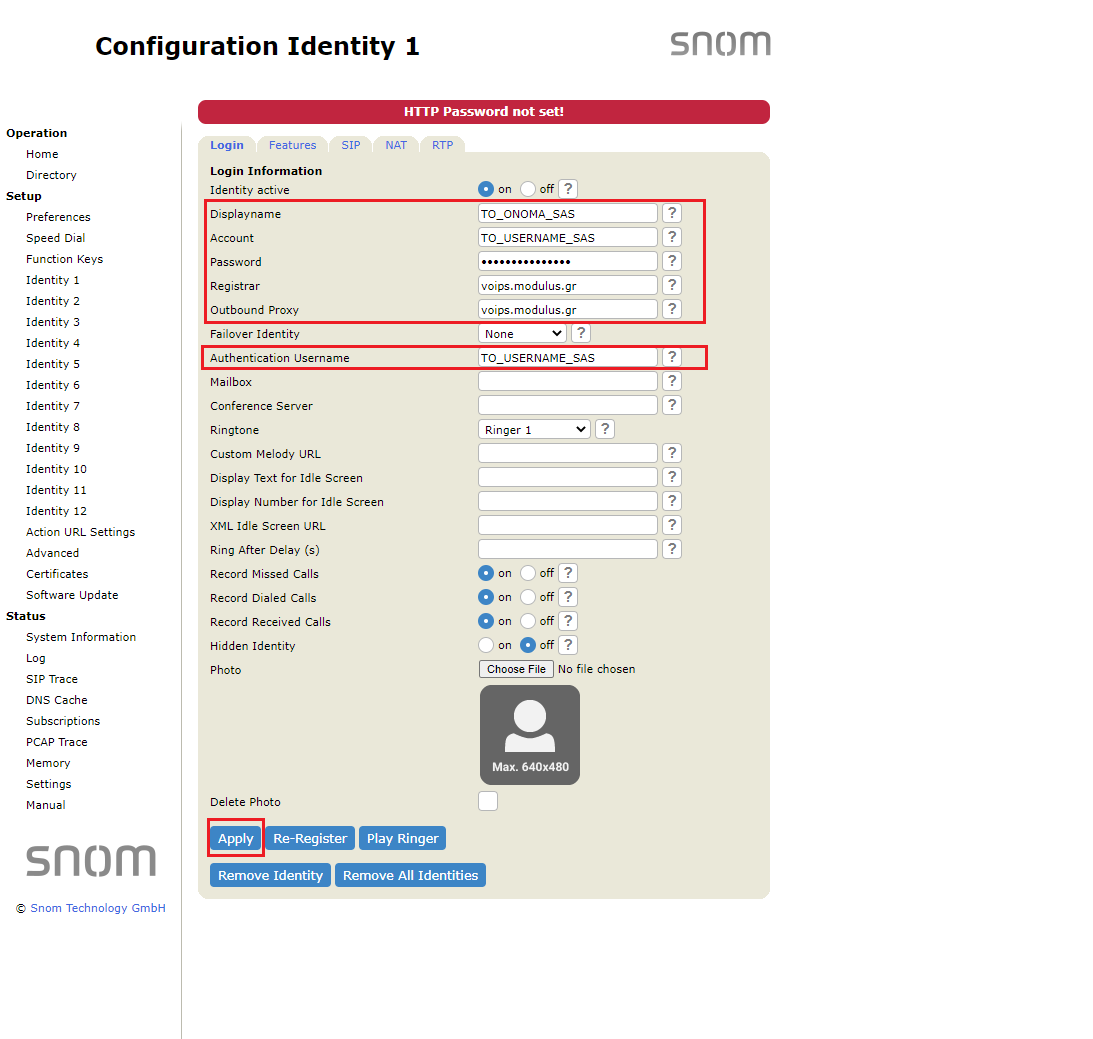Set Identity active to off
Viewport: 1093px width, 1039px height.
tap(528, 189)
